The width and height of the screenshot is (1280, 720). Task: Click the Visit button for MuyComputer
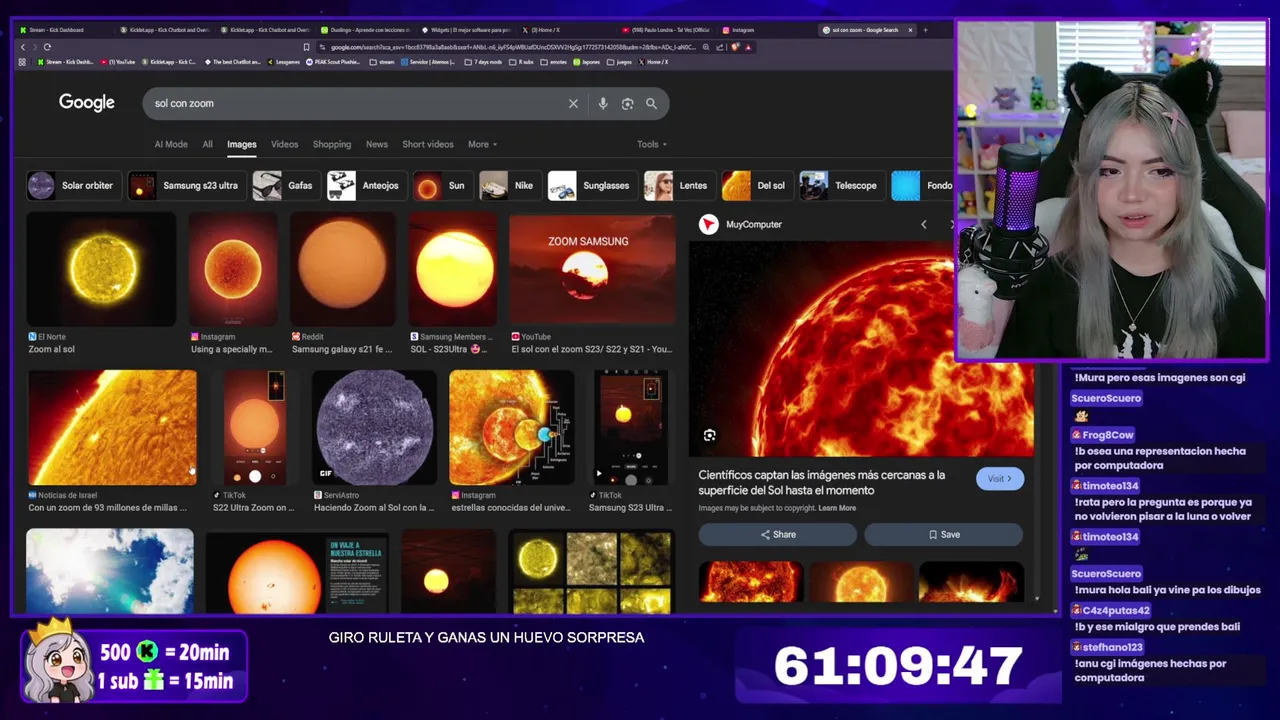[1000, 478]
